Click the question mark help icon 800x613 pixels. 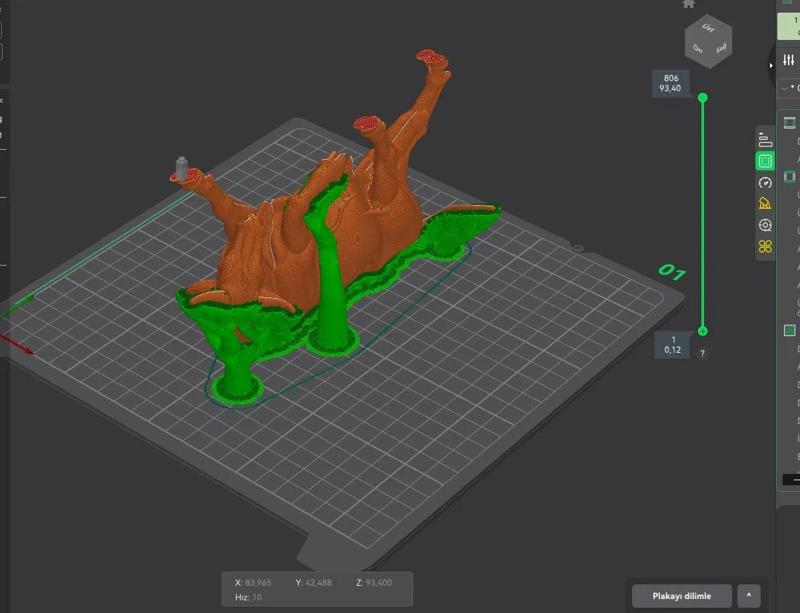point(702,353)
